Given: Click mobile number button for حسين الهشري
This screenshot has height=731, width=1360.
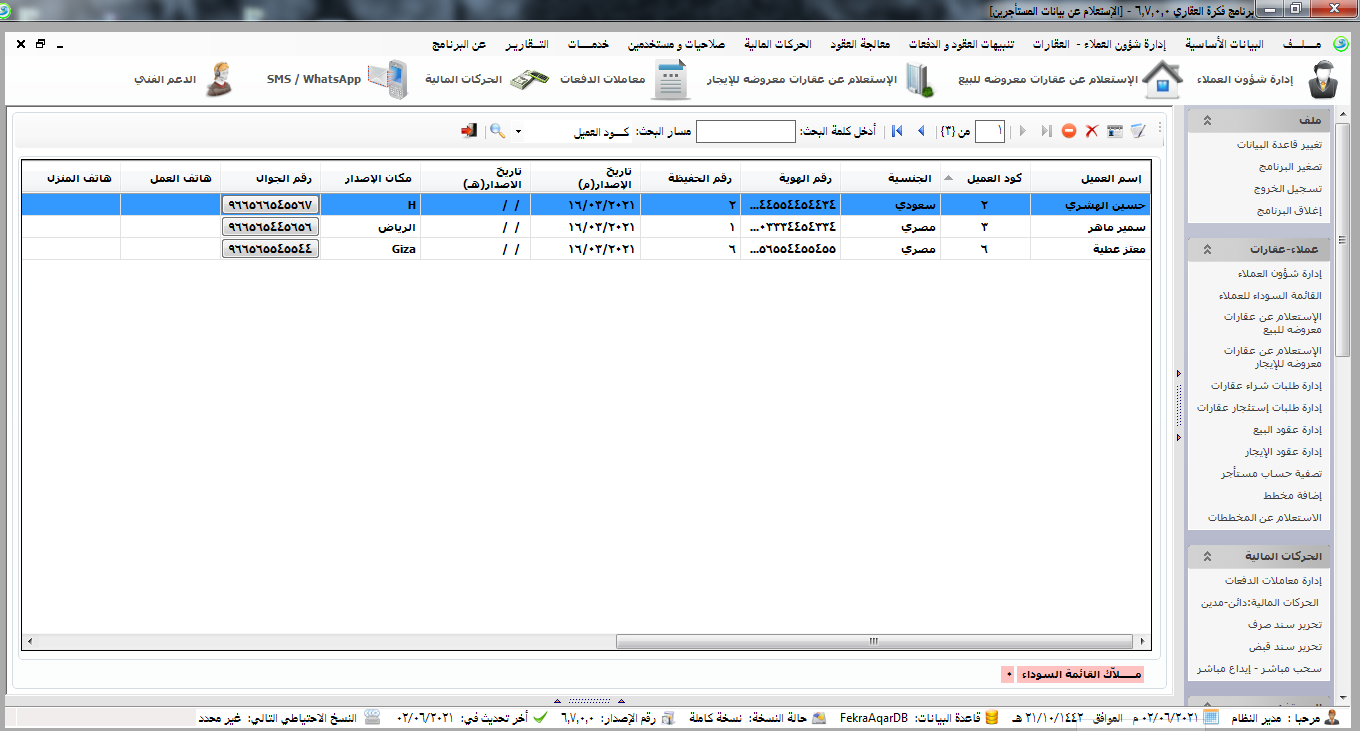Looking at the screenshot, I should pos(270,204).
